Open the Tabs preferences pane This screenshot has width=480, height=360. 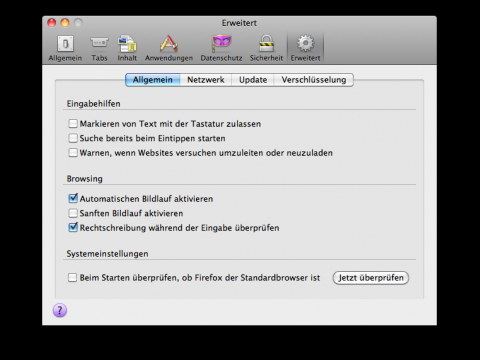pyautogui.click(x=99, y=48)
